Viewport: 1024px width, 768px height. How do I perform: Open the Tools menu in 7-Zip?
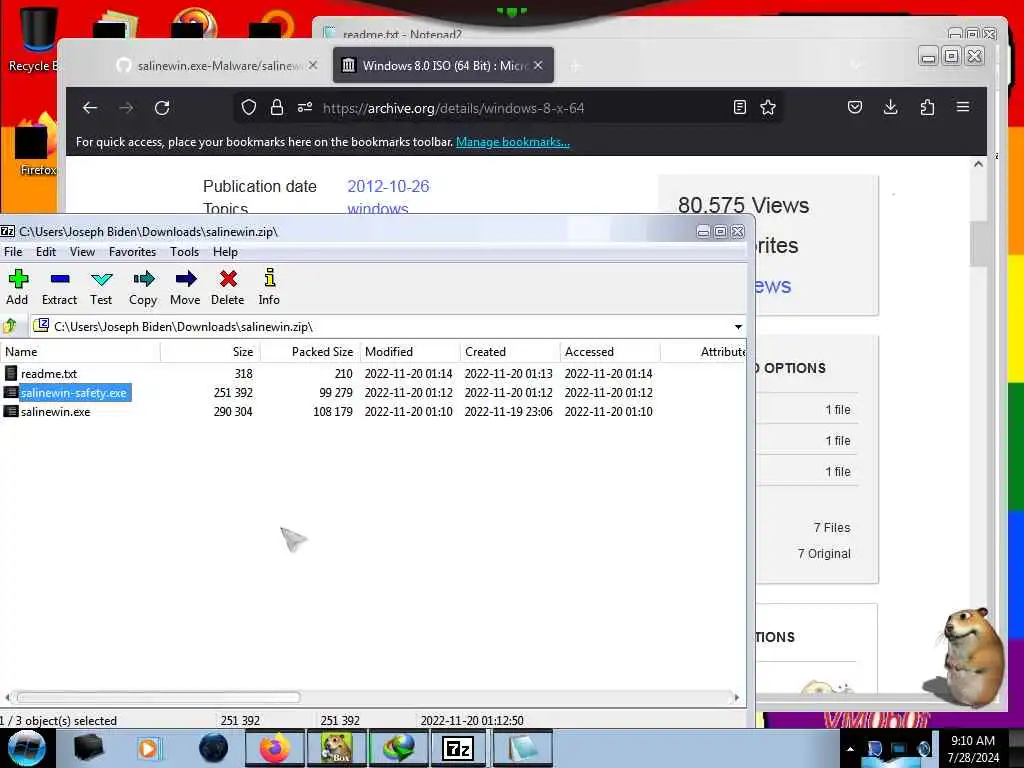(185, 251)
